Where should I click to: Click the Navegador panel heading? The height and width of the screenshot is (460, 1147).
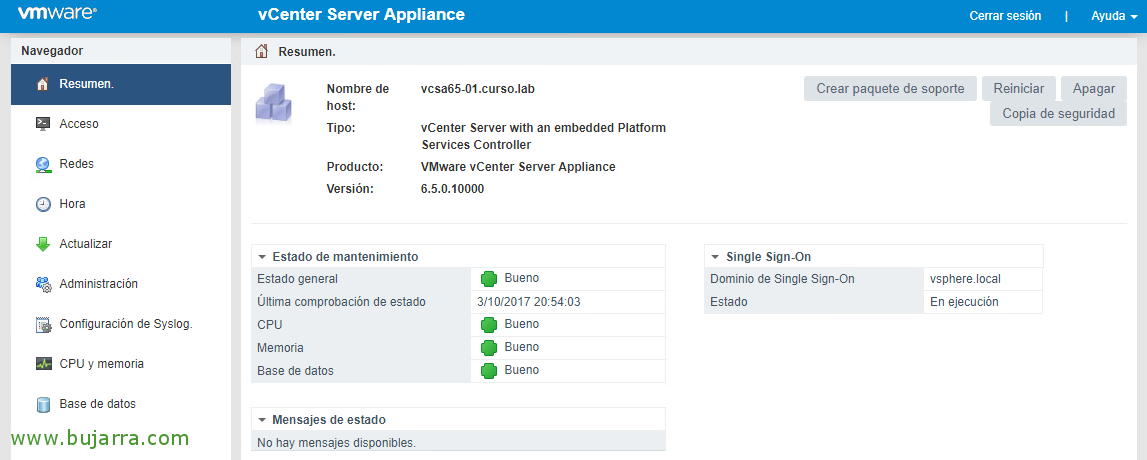coord(52,50)
